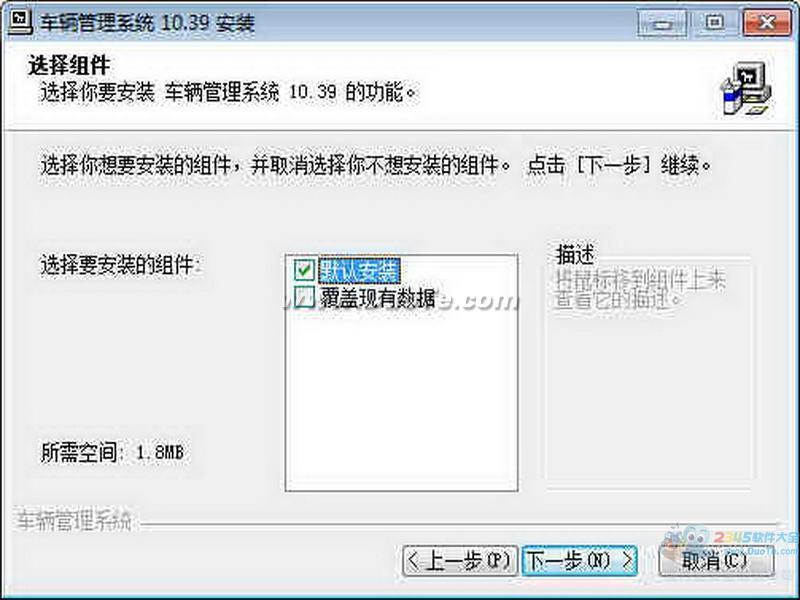Minimize the installer window
The height and width of the screenshot is (600, 800).
[x=662, y=22]
